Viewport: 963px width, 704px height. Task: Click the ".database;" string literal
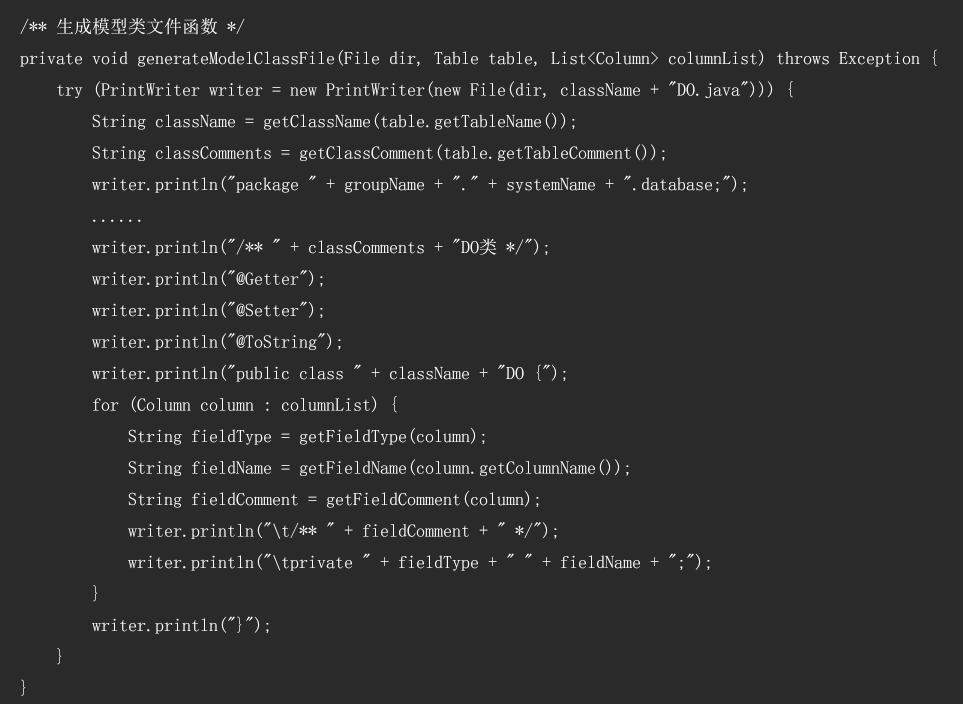tap(680, 185)
